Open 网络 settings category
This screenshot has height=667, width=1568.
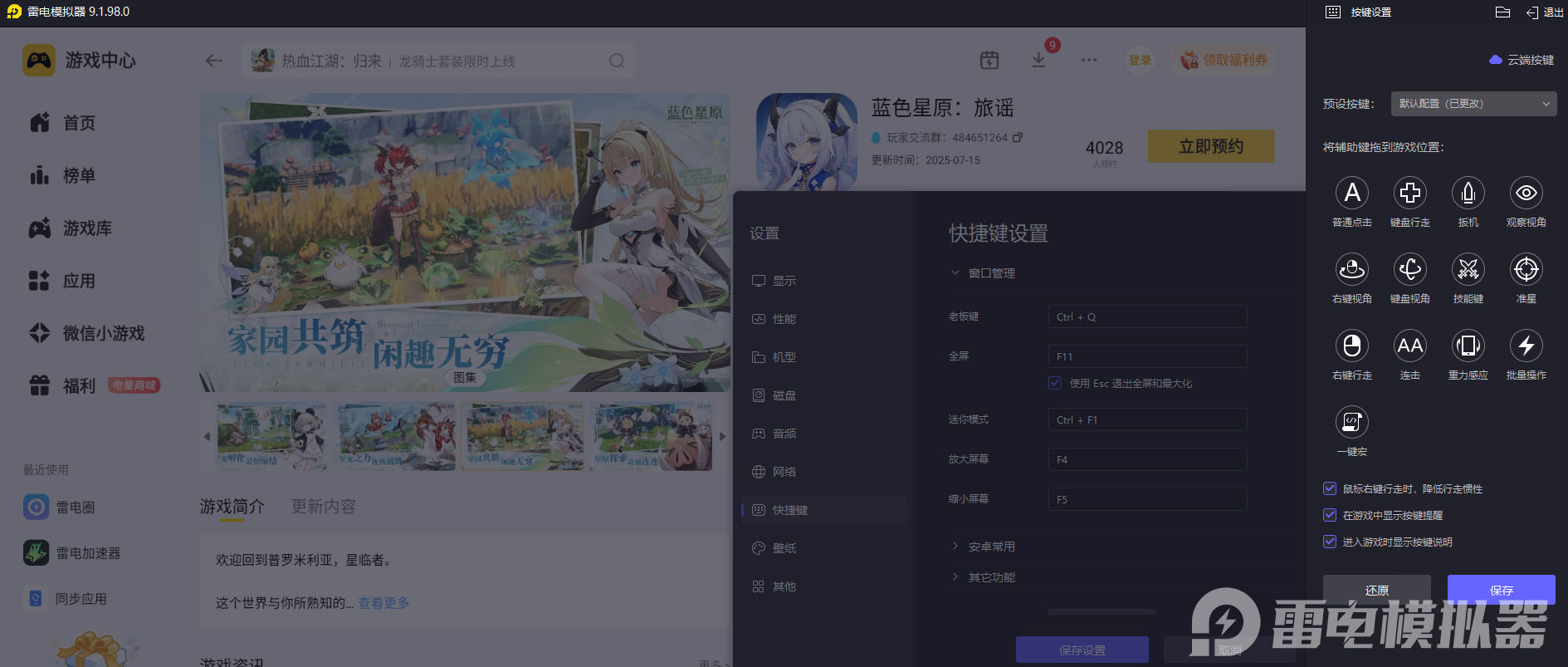coord(823,472)
